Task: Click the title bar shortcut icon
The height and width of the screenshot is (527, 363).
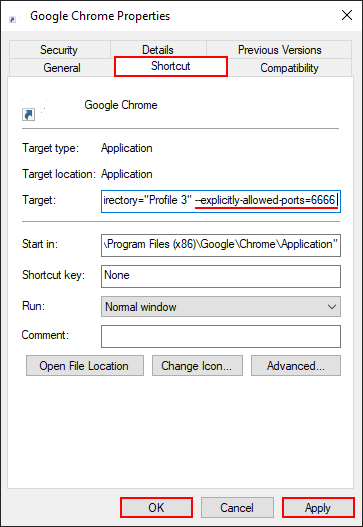Action: point(12,20)
